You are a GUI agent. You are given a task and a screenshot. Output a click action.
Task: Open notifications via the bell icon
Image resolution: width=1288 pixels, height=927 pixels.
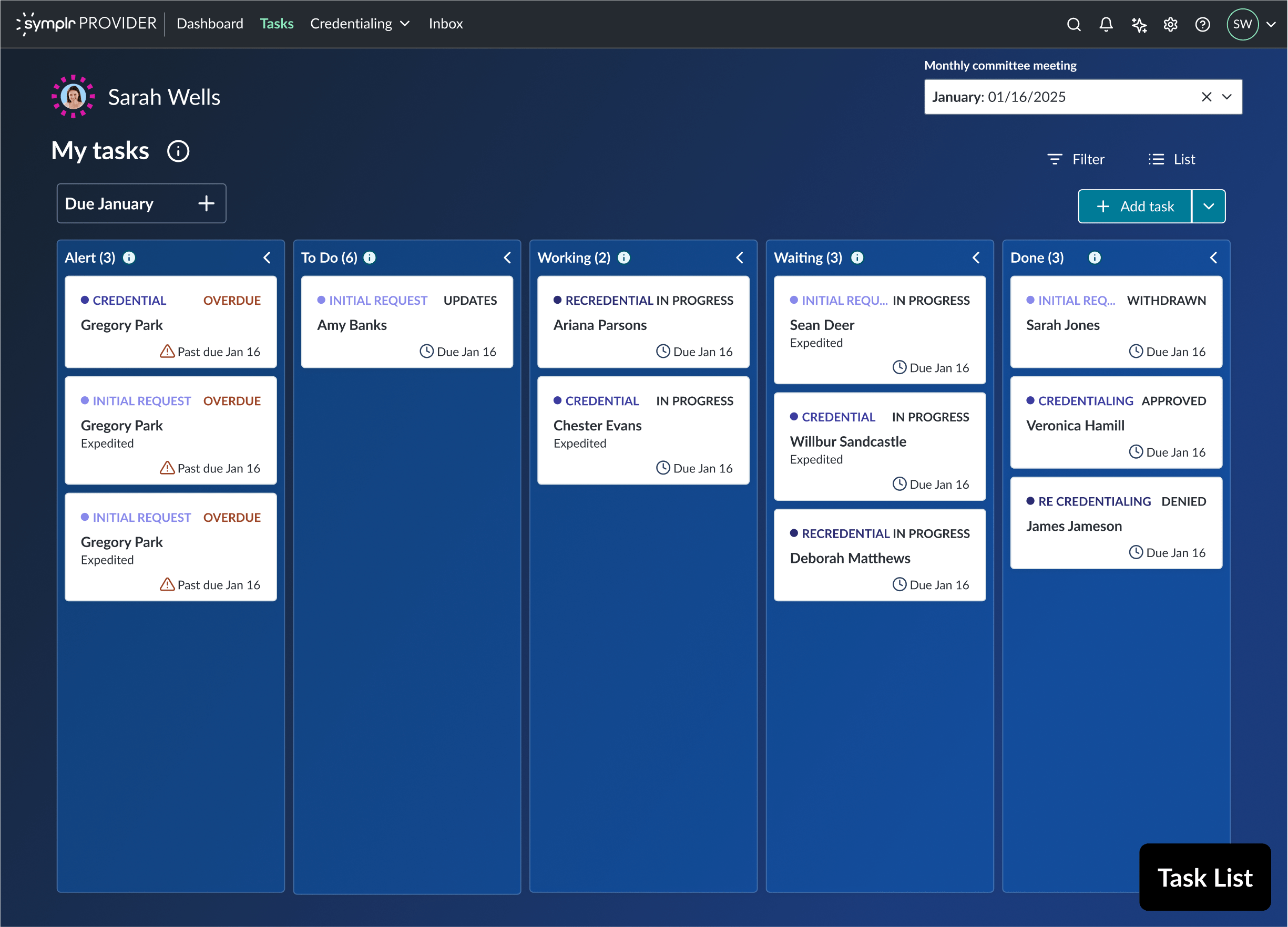click(1106, 24)
